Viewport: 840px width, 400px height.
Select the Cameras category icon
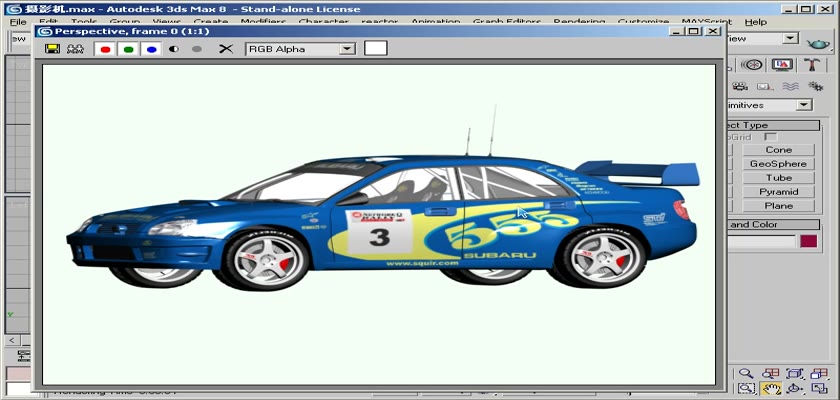(x=740, y=86)
